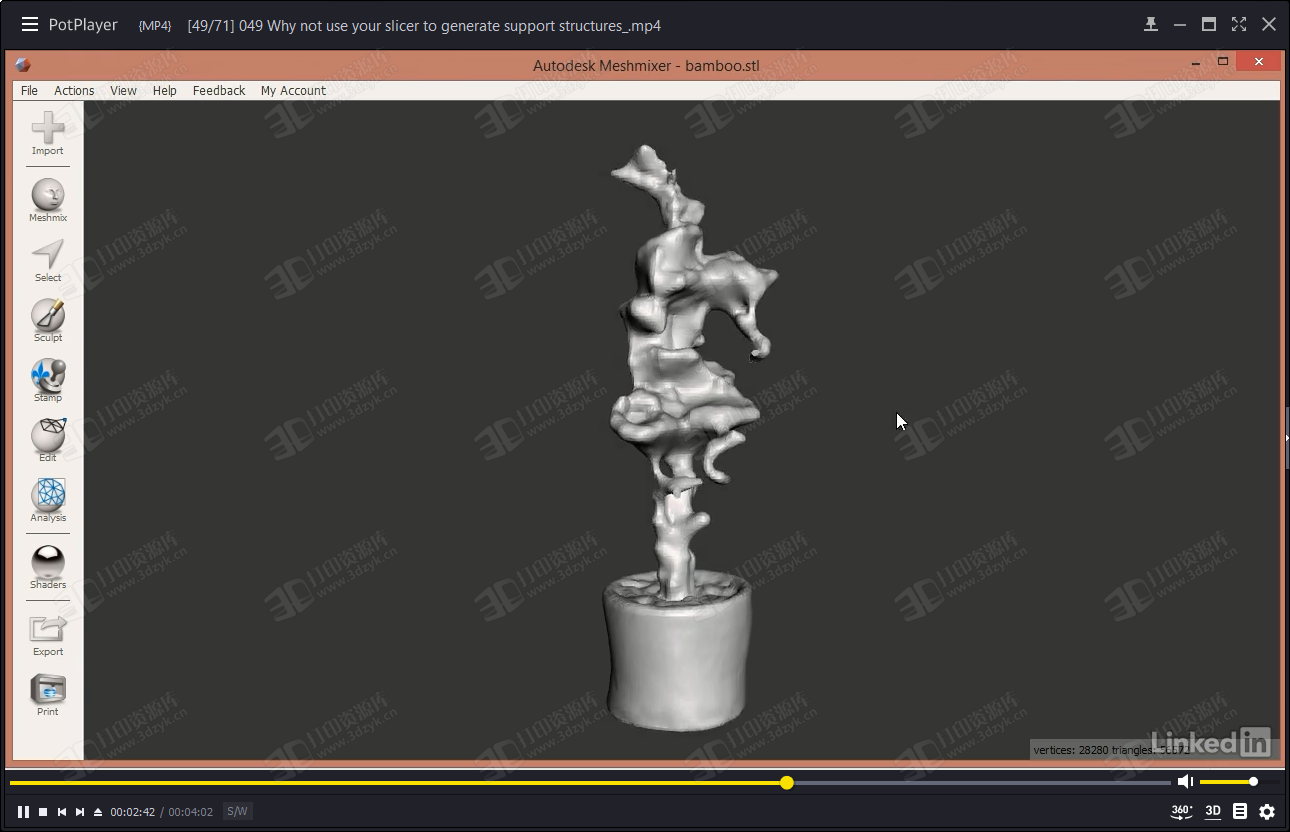This screenshot has height=832, width=1290.
Task: Open Meshmixer File menu
Action: (29, 90)
